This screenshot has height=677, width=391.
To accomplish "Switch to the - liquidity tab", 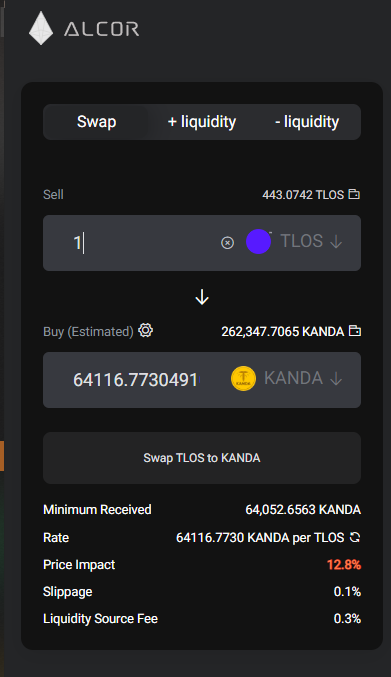I will [307, 122].
